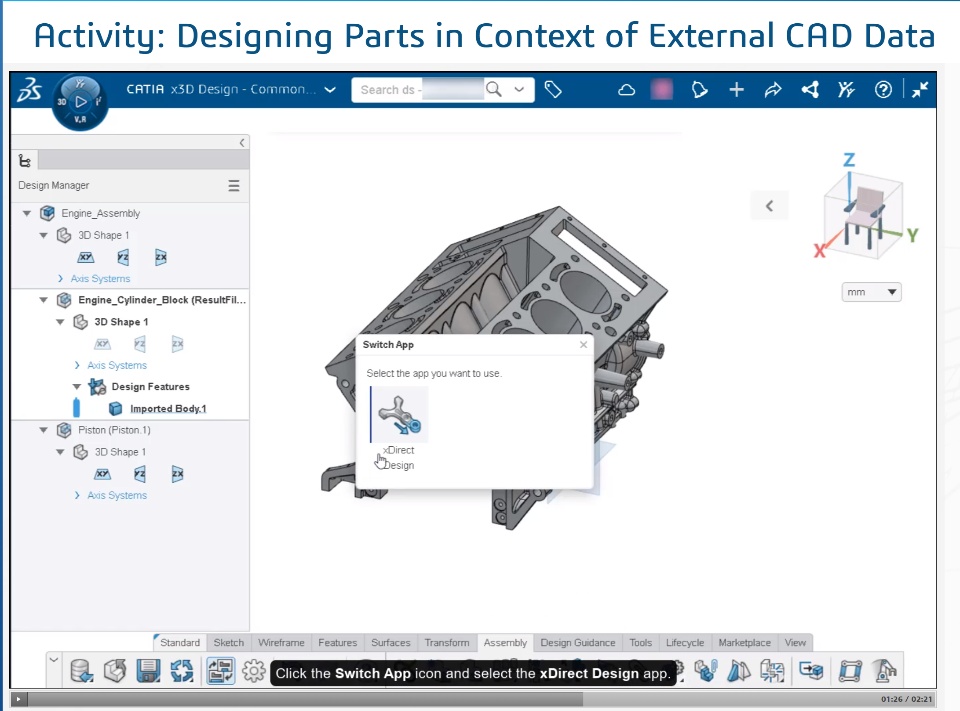Viewport: 960px width, 711px height.
Task: Open the help question mark icon
Action: coord(883,90)
